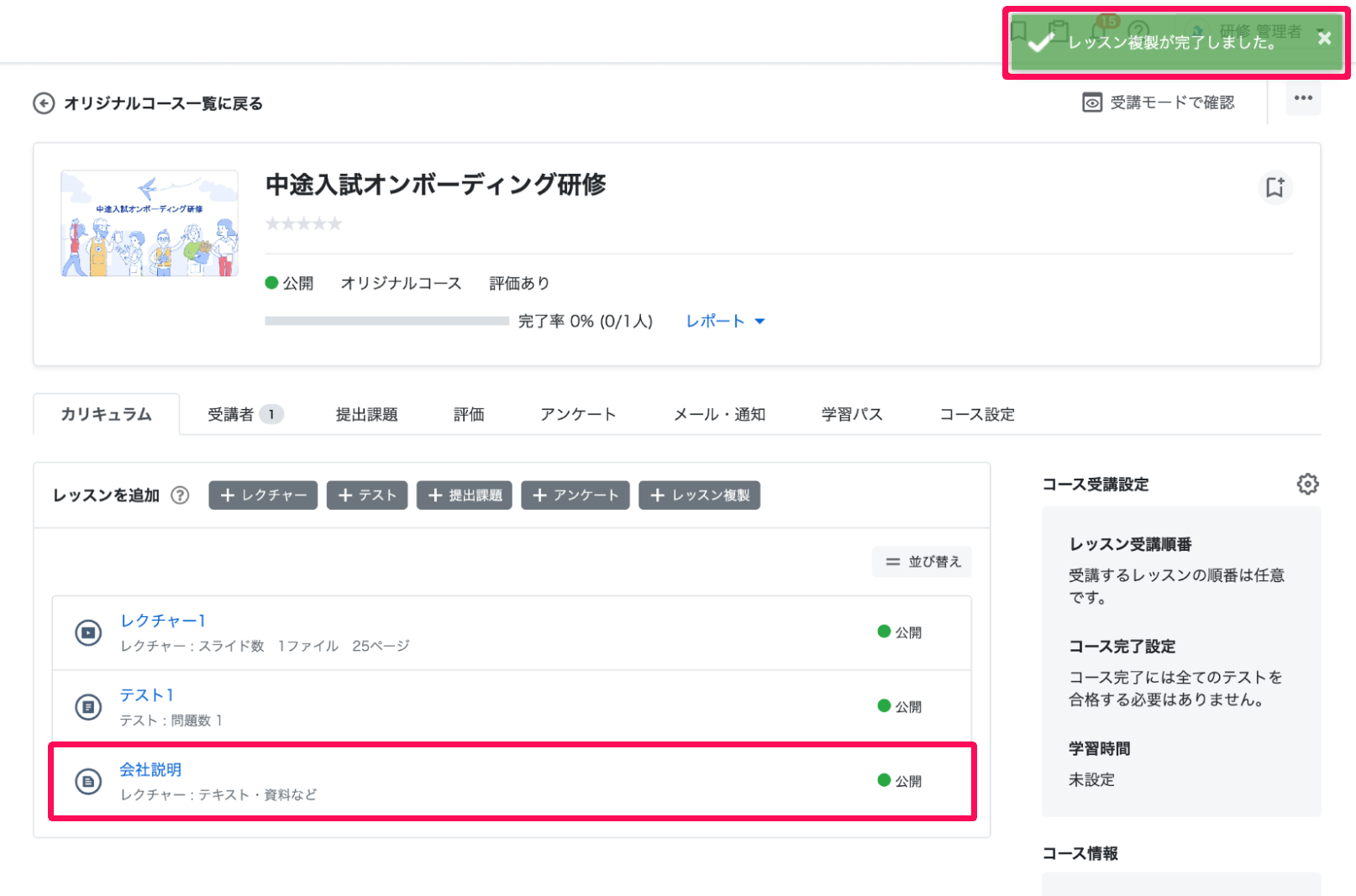Open the レクチャー1 lesson link

coord(163,621)
